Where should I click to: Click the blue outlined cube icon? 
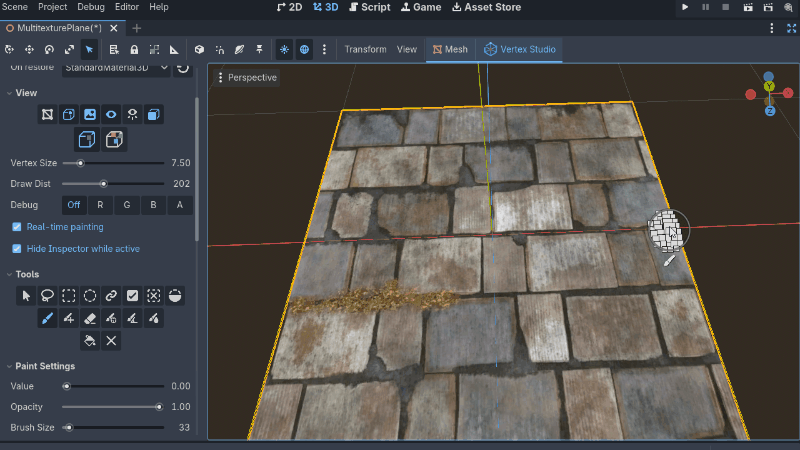click(x=87, y=139)
